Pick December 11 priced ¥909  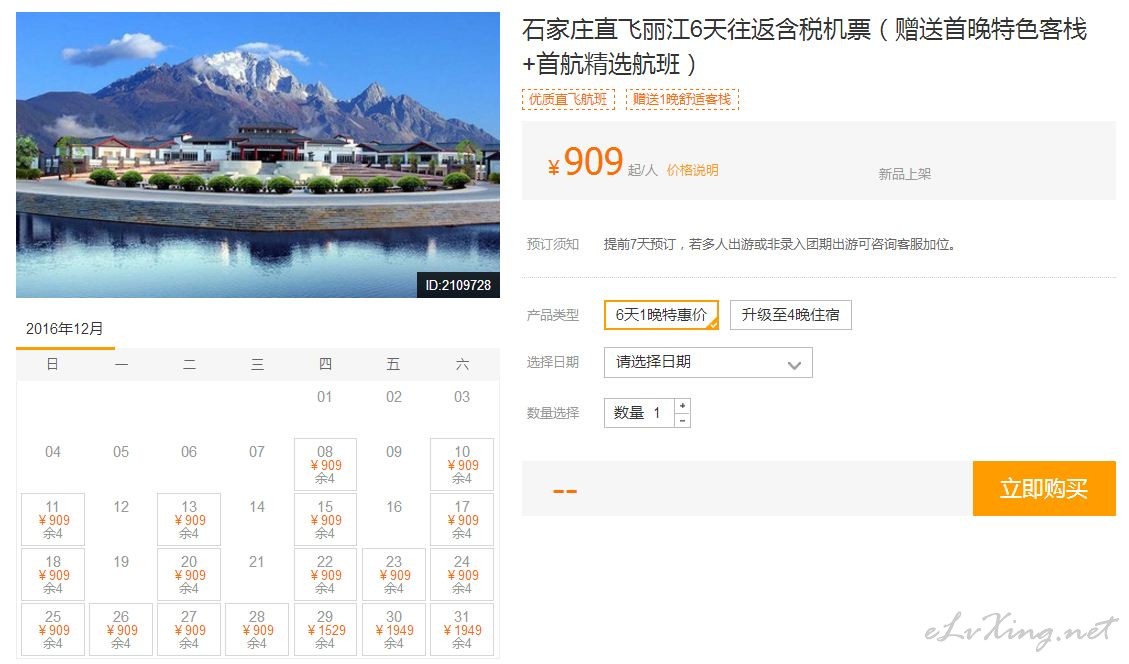tap(53, 519)
